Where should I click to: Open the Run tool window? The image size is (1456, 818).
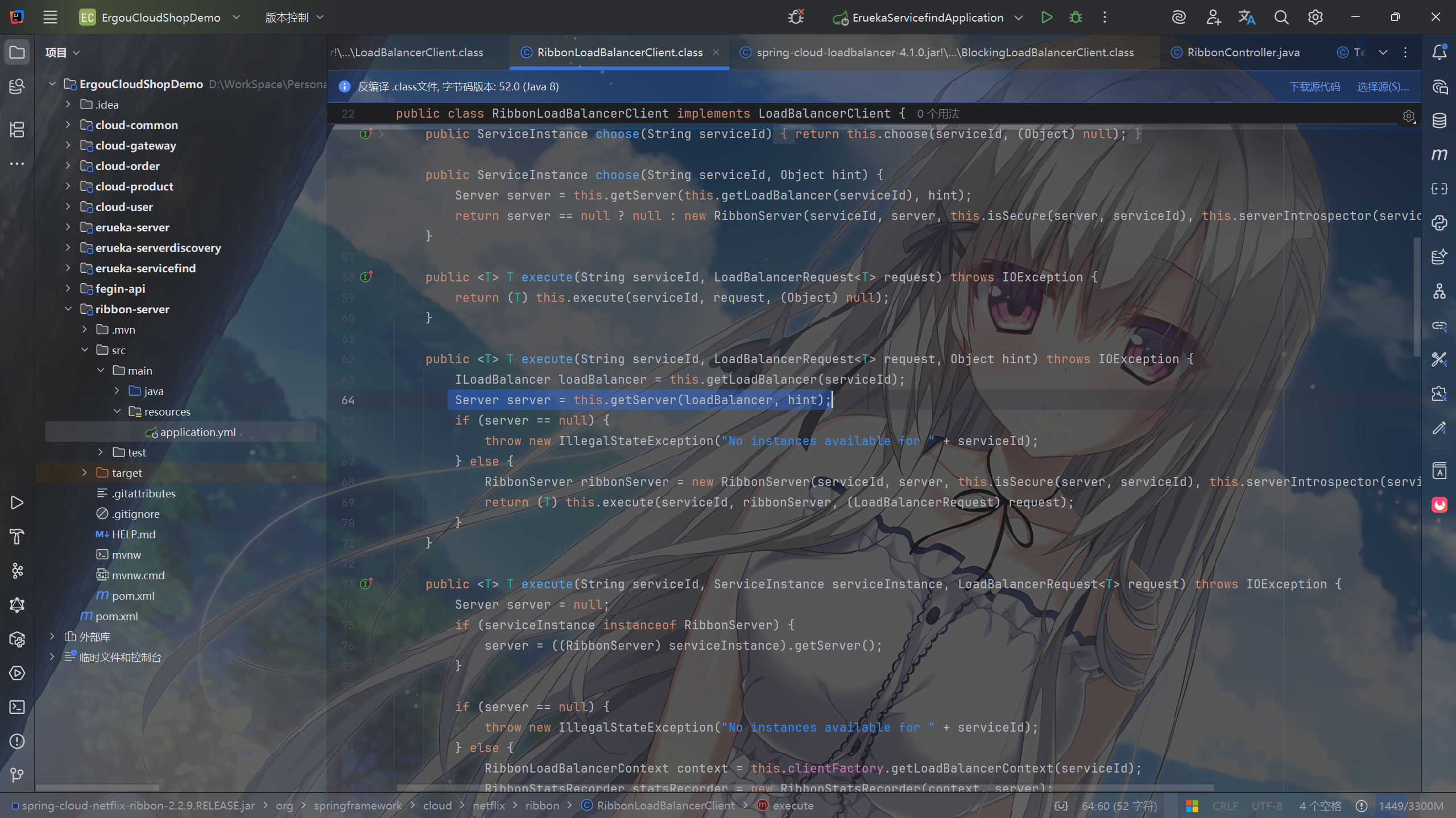click(x=17, y=503)
